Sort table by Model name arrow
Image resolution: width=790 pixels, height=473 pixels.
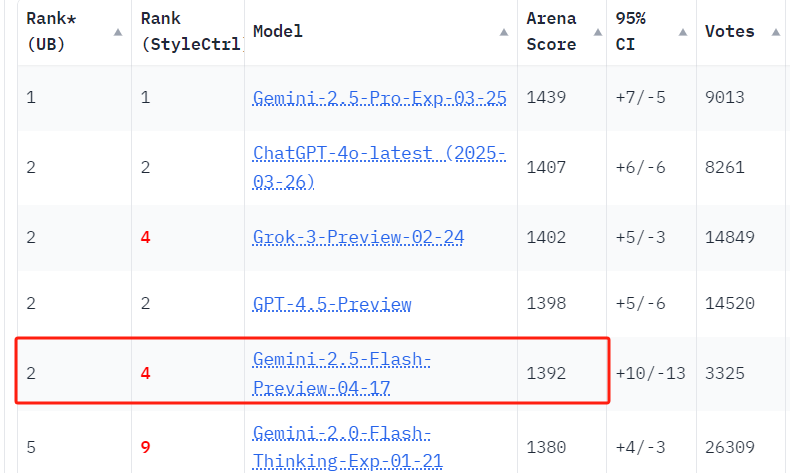pyautogui.click(x=504, y=32)
